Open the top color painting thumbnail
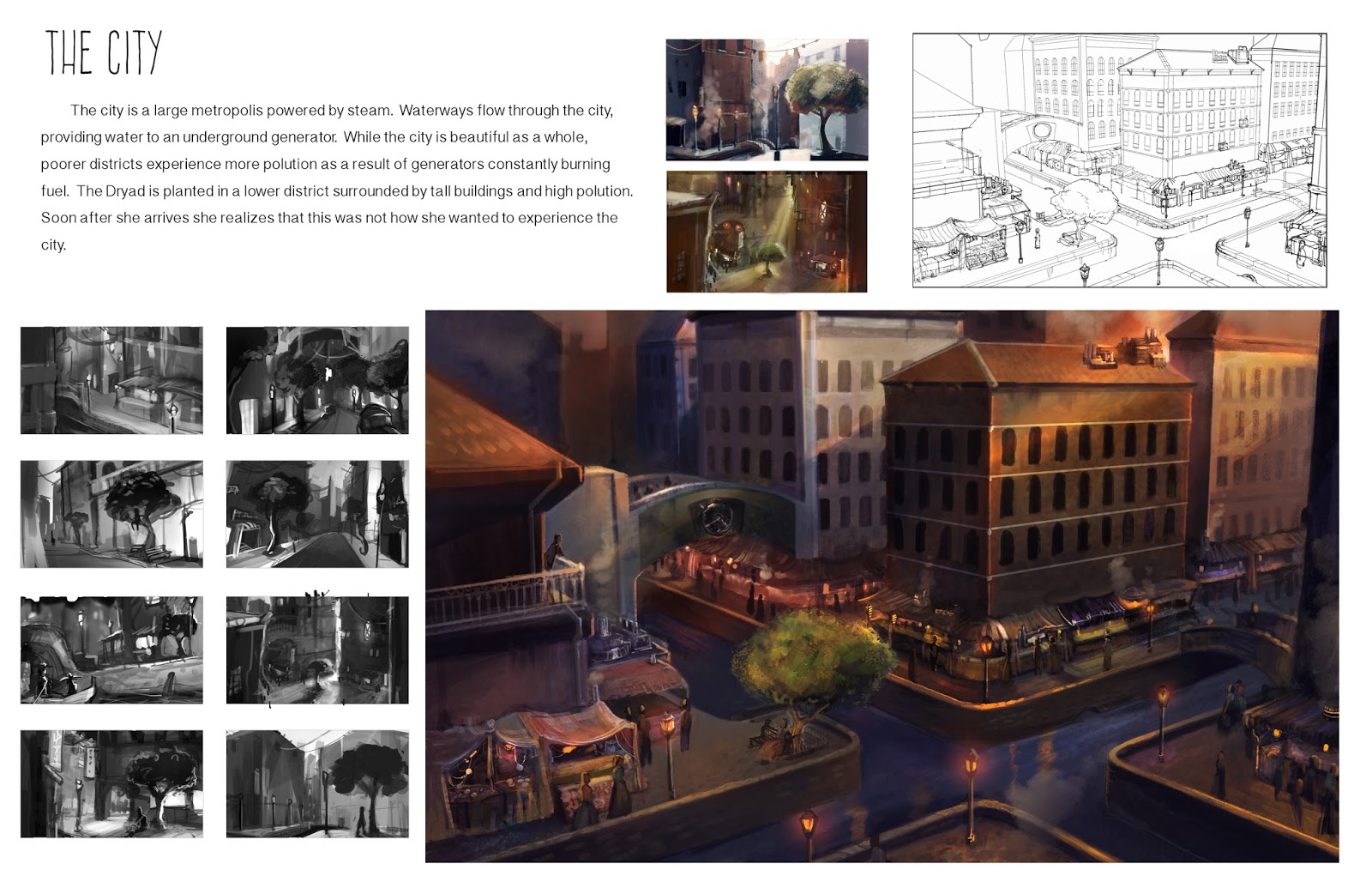The width and height of the screenshot is (1372, 888). coord(767,100)
